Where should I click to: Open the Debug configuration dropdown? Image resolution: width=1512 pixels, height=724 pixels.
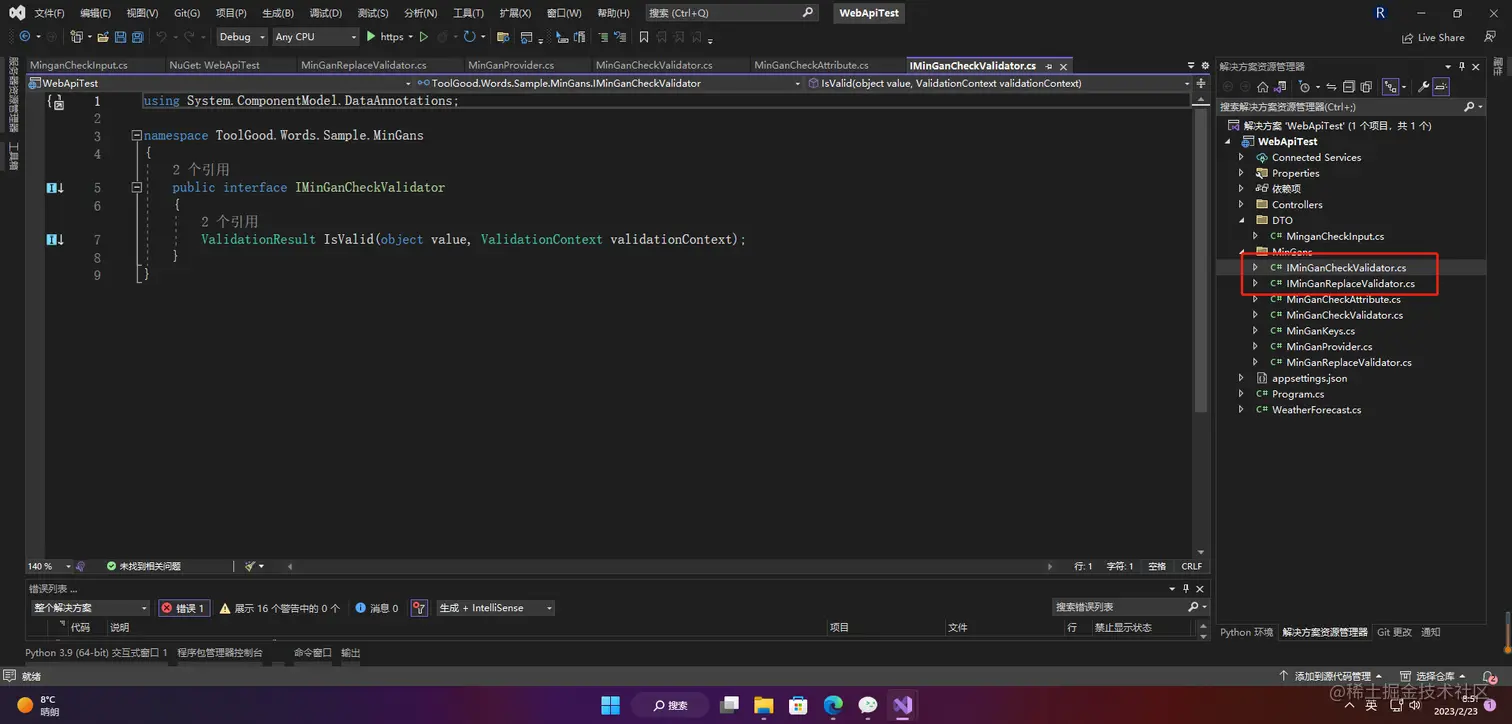(242, 37)
